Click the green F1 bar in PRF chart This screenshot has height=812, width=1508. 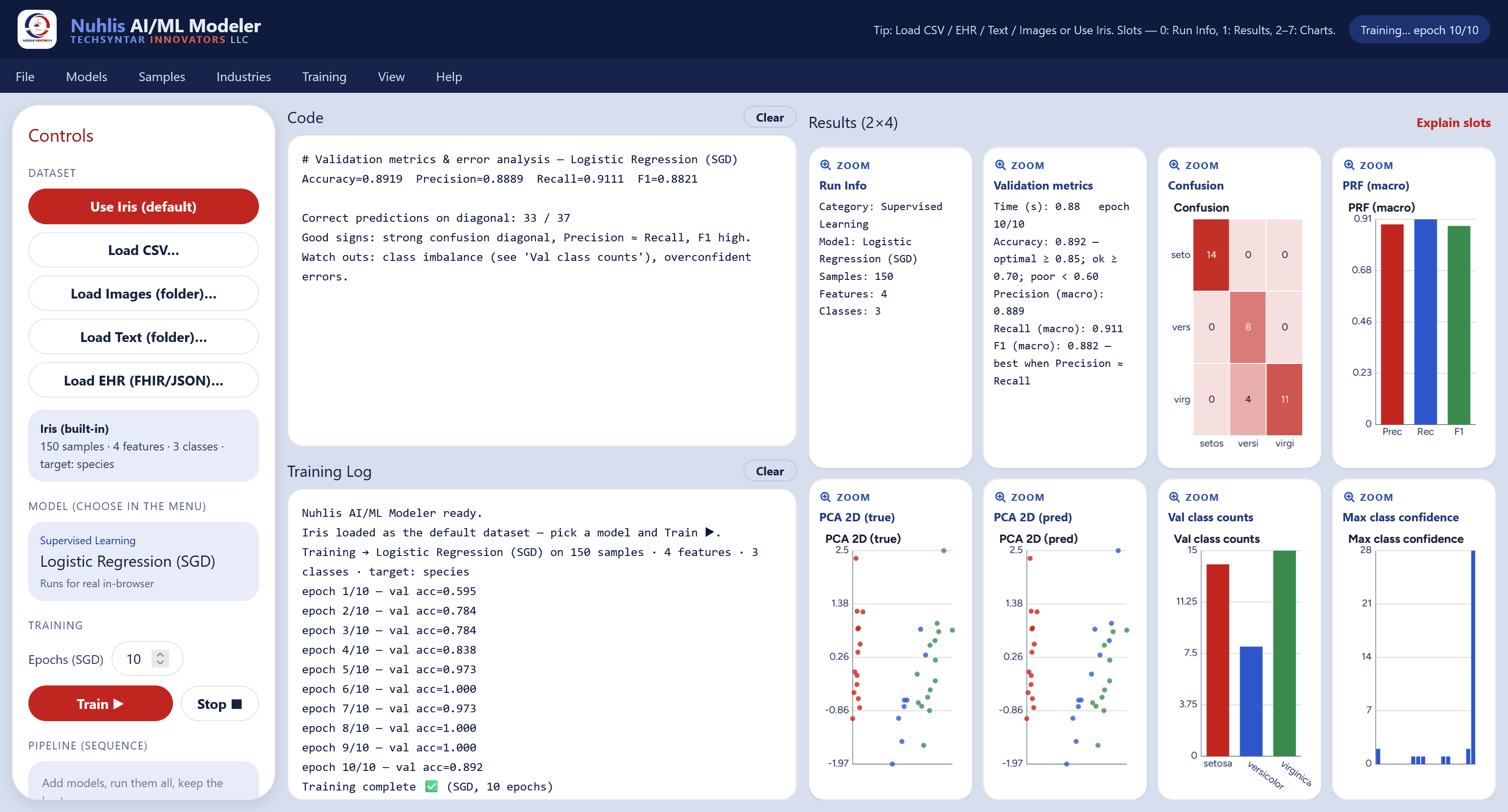point(1458,325)
